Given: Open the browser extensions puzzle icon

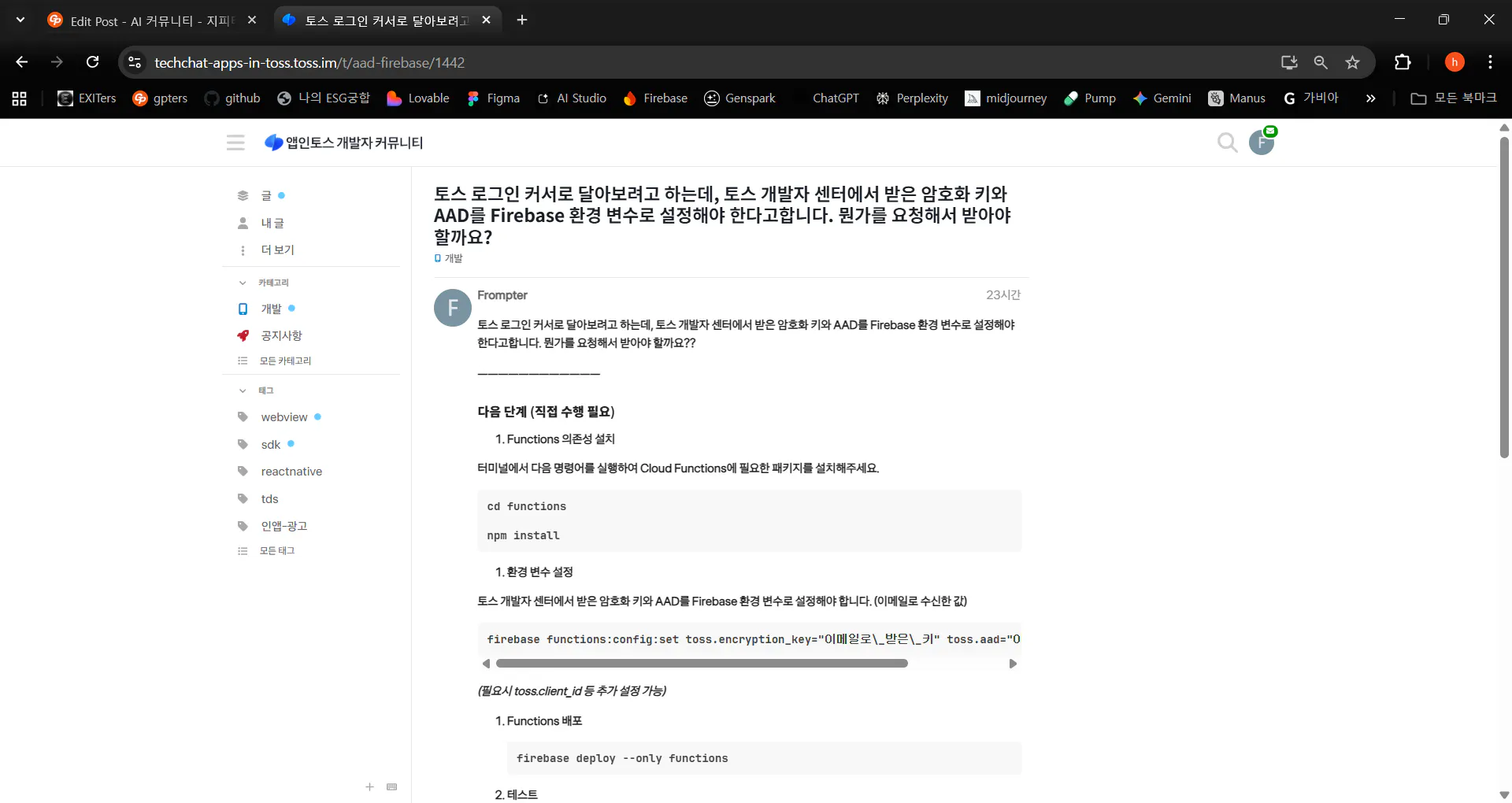Looking at the screenshot, I should pyautogui.click(x=1403, y=62).
